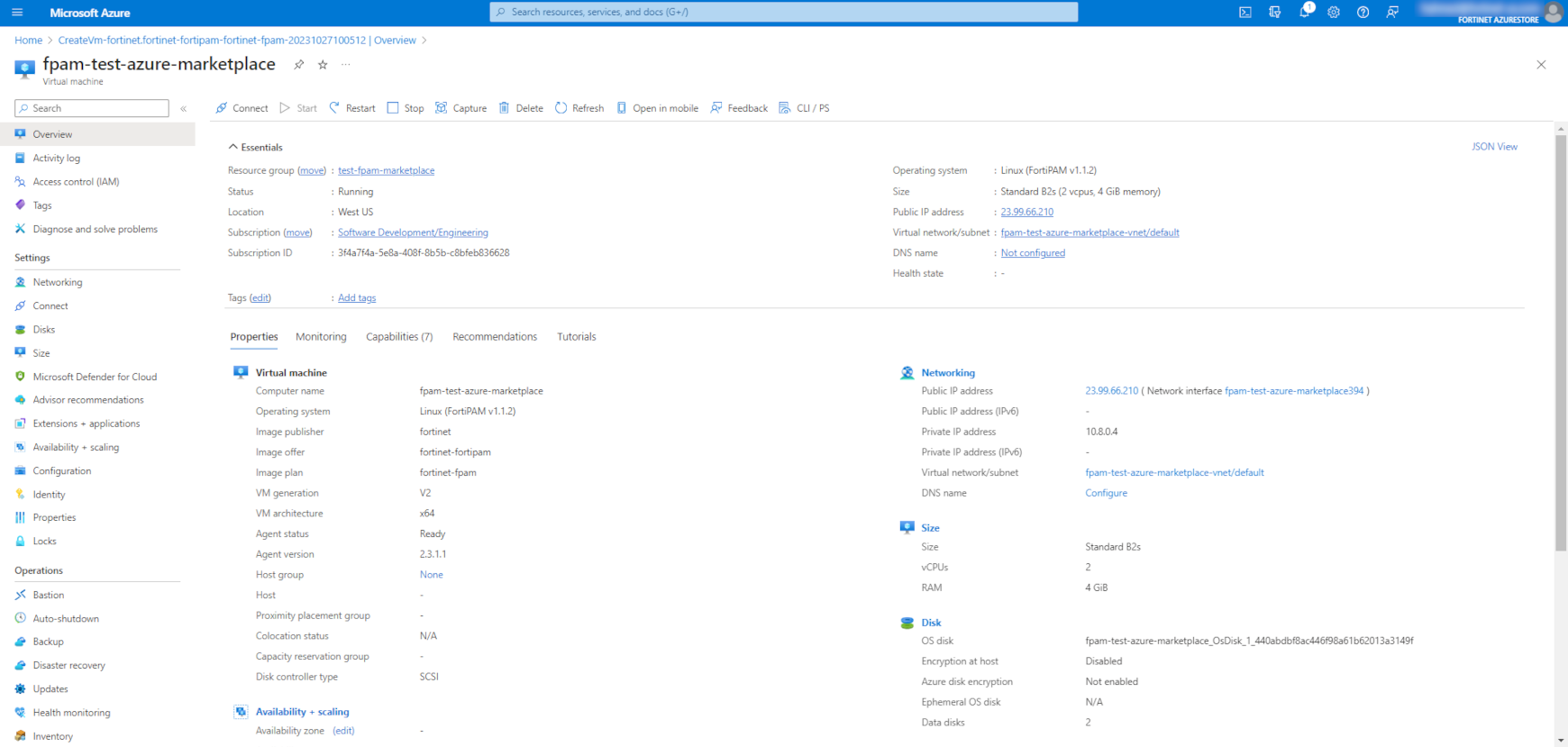Image resolution: width=1568 pixels, height=747 pixels.
Task: Click the page vertical scrollbar
Action: point(1561,342)
